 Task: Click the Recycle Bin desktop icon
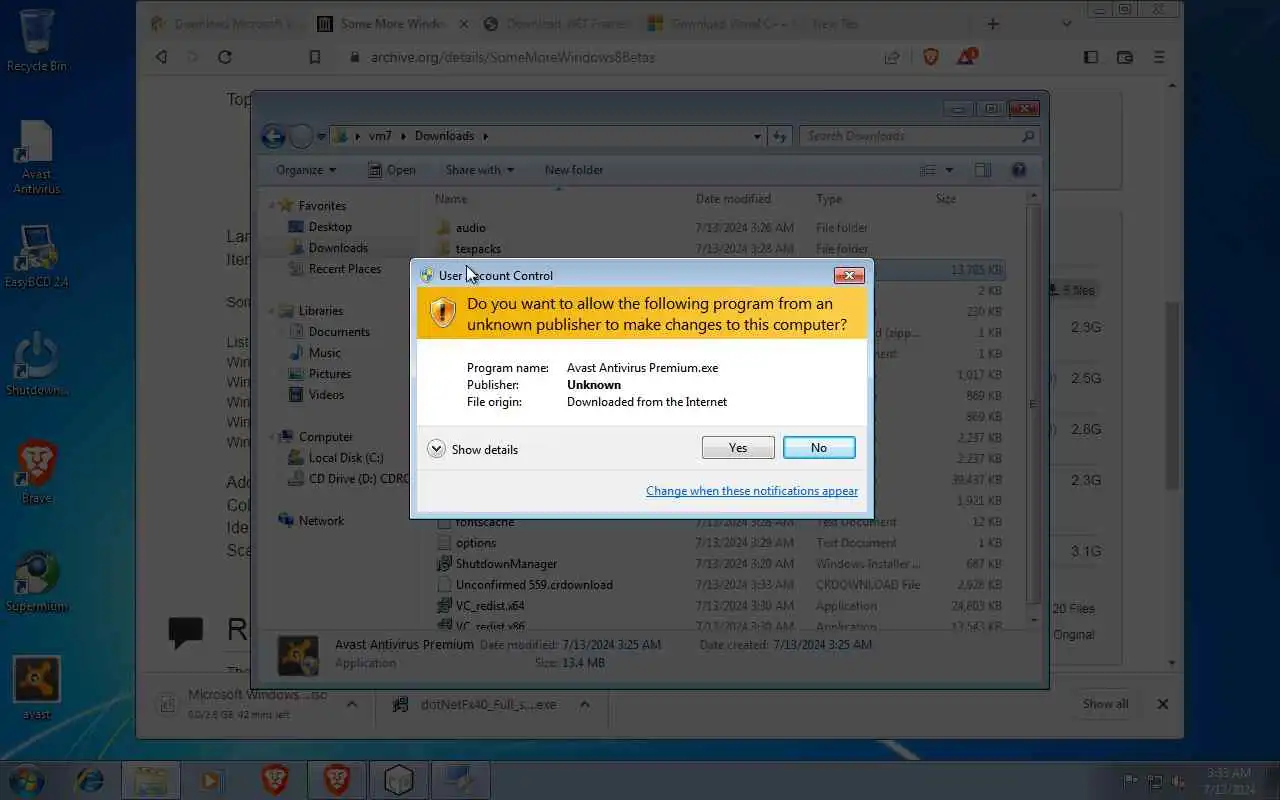[x=37, y=41]
